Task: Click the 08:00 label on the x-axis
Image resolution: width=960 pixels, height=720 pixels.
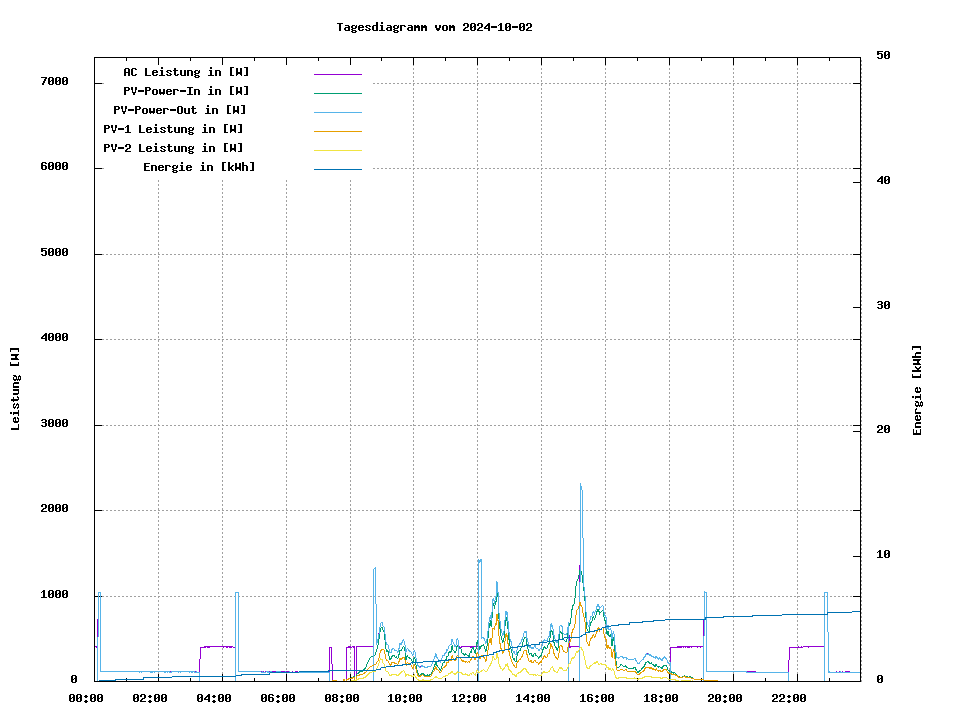Action: tap(341, 698)
